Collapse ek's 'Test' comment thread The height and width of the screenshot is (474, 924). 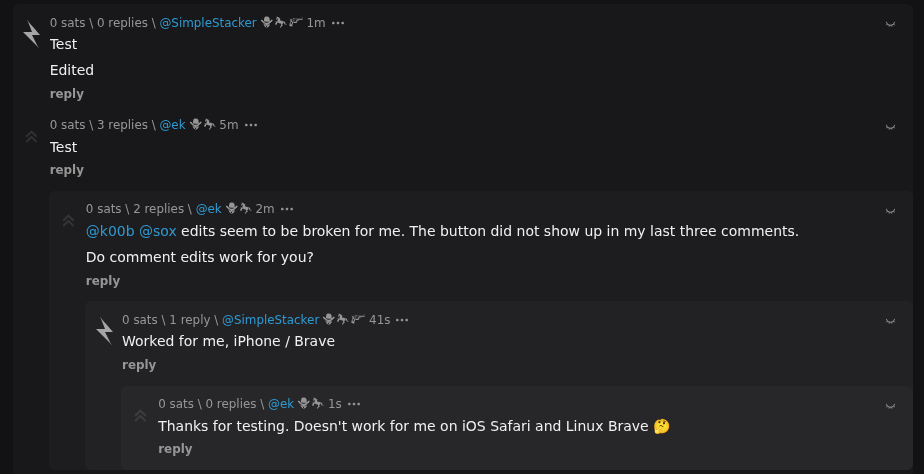(890, 126)
